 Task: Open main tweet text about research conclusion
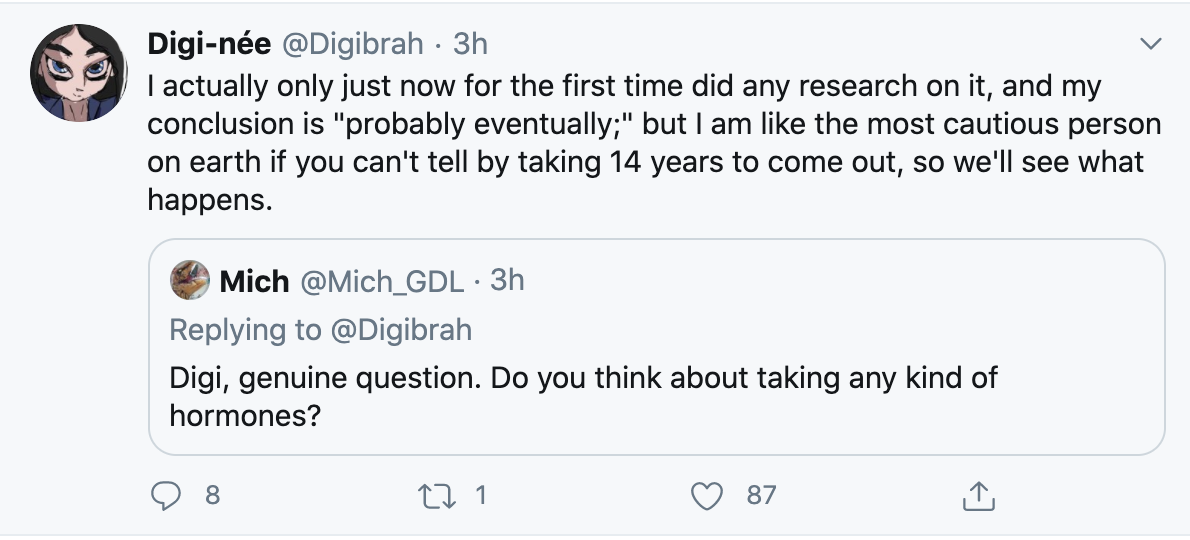[x=654, y=143]
